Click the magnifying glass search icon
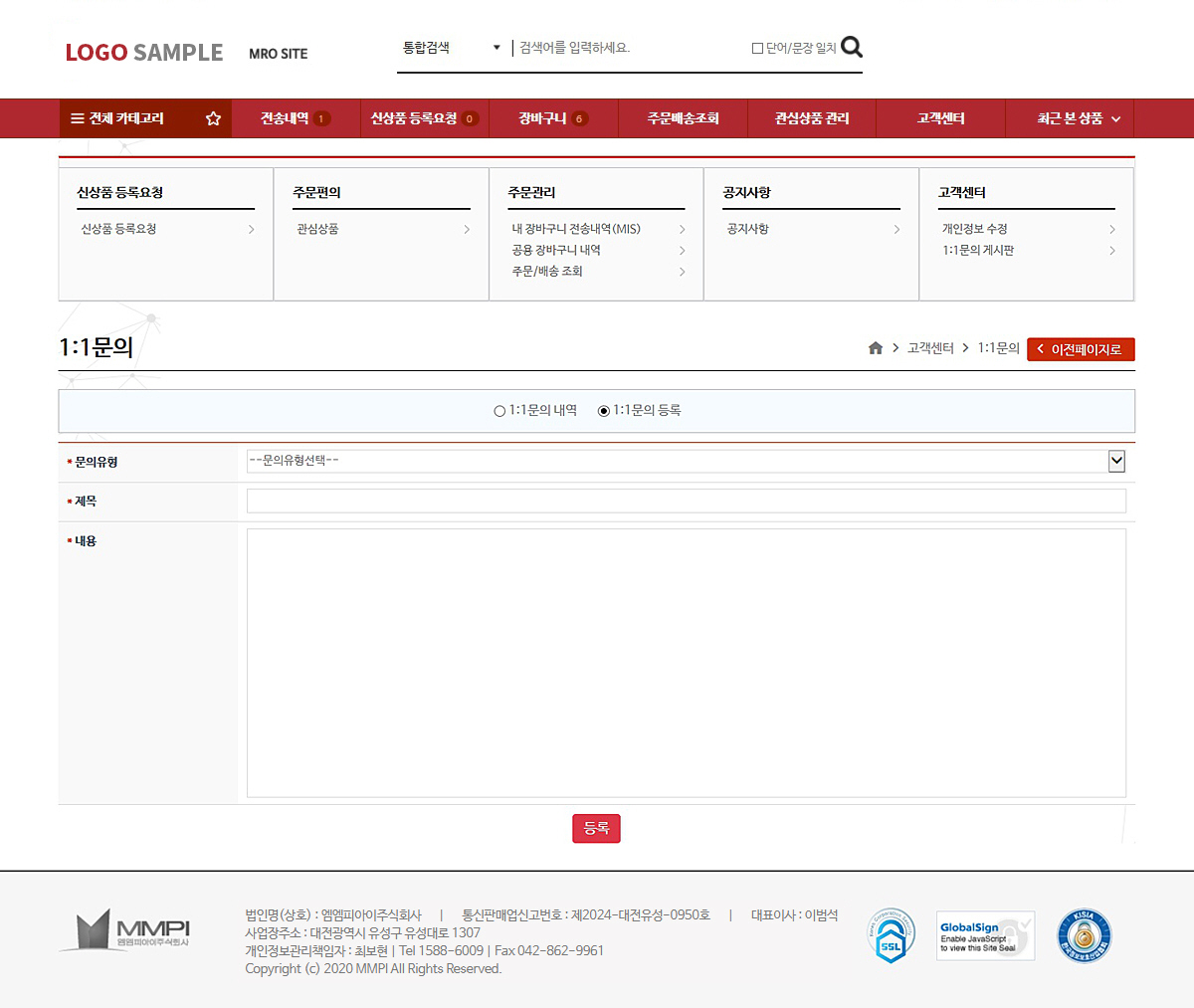 pos(851,47)
